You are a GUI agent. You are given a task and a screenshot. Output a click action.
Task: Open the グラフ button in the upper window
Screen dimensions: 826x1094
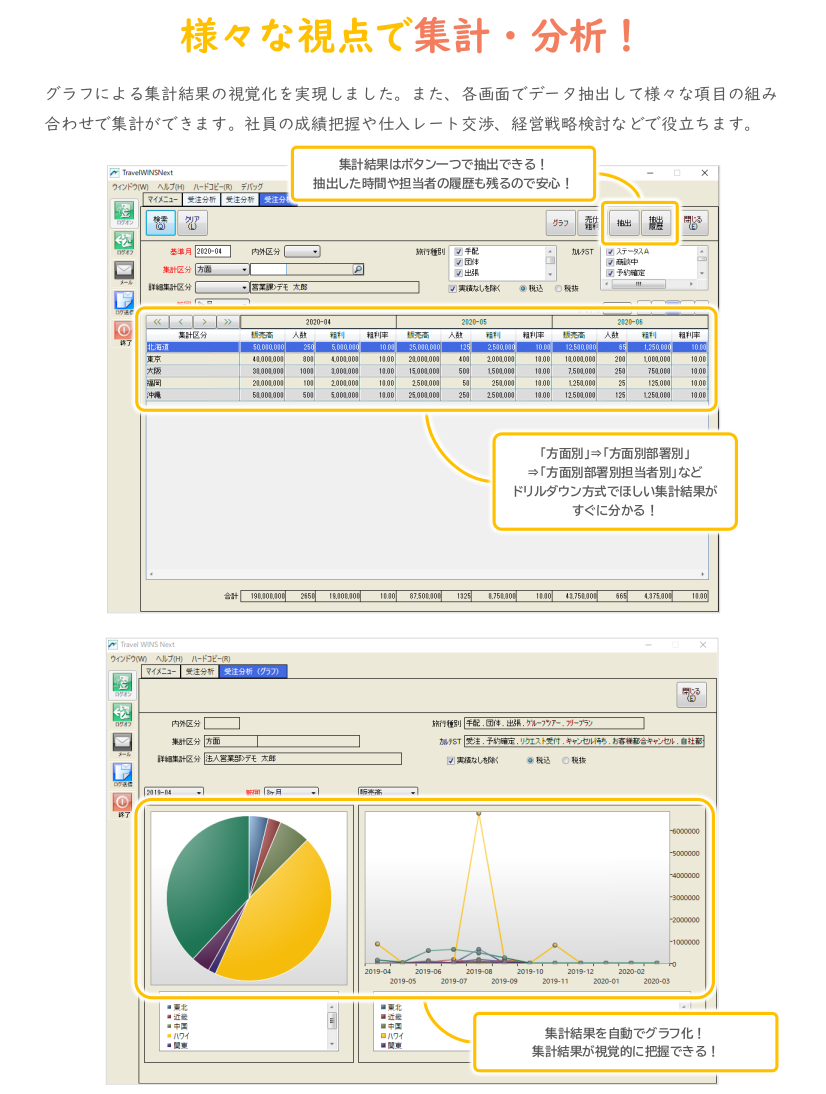click(x=561, y=223)
